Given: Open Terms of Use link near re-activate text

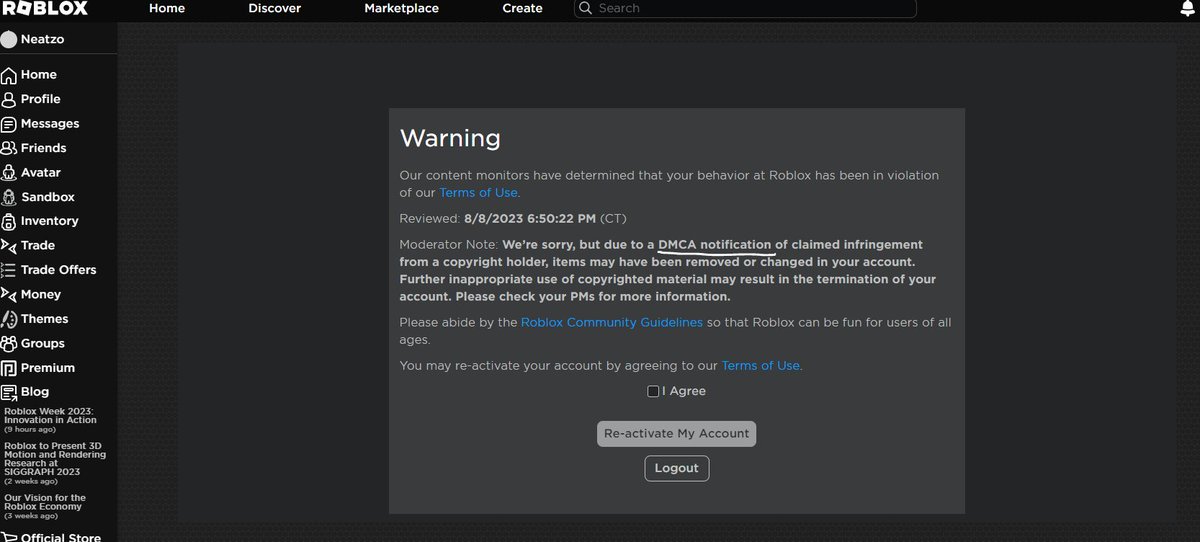Looking at the screenshot, I should (x=760, y=366).
